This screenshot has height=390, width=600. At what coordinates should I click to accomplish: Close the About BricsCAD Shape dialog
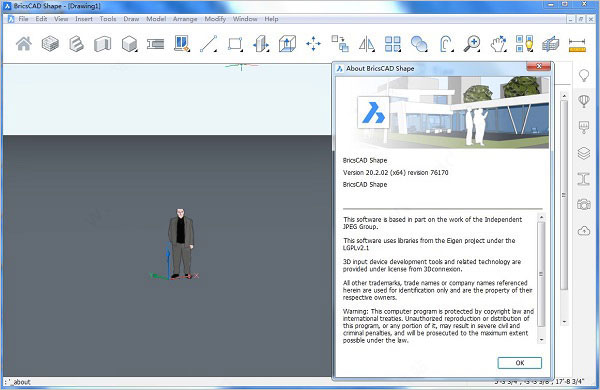(539, 66)
